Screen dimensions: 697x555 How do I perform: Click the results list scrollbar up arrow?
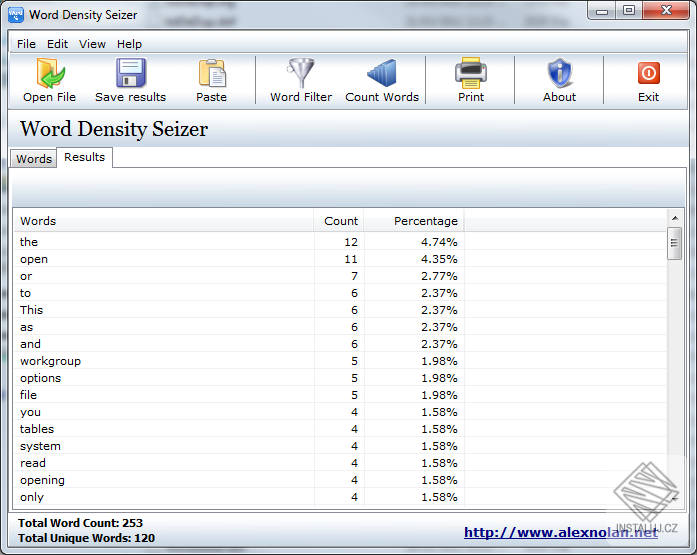pyautogui.click(x=675, y=218)
